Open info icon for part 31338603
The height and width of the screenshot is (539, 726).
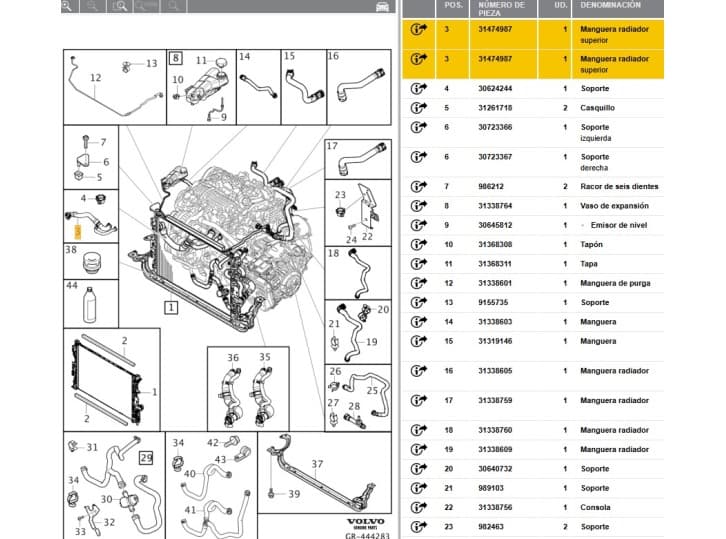(x=419, y=321)
